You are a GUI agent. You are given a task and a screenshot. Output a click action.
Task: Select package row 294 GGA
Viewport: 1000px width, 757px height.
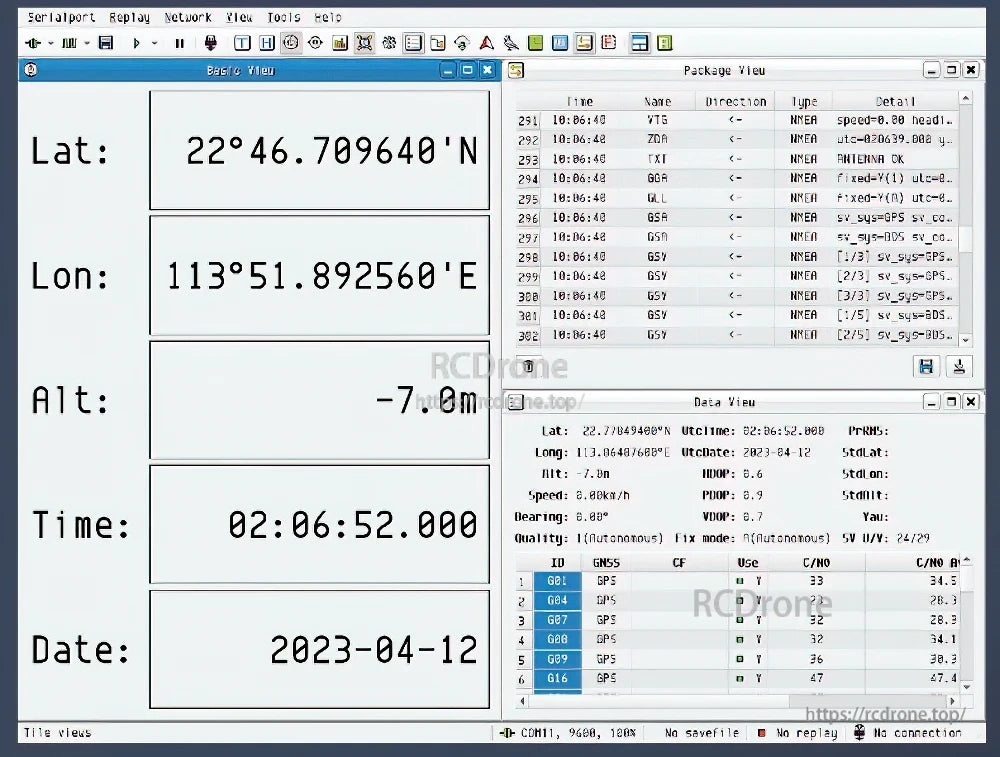click(737, 178)
